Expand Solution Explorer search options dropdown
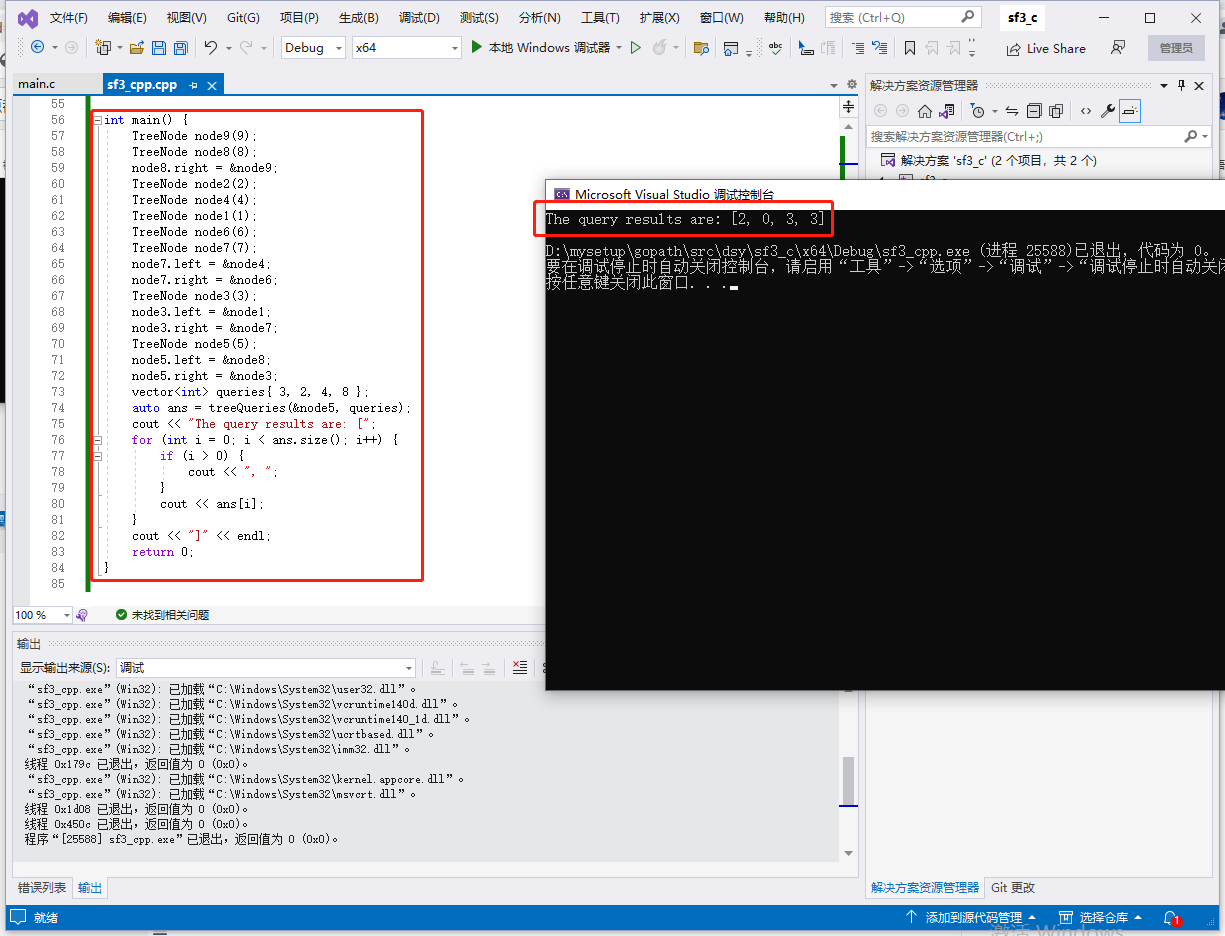The image size is (1225, 936). 1205,136
